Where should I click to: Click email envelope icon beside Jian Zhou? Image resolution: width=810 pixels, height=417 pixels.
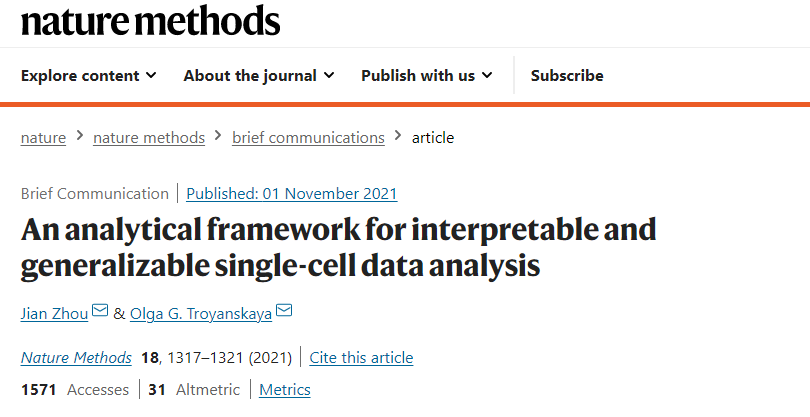pyautogui.click(x=100, y=312)
